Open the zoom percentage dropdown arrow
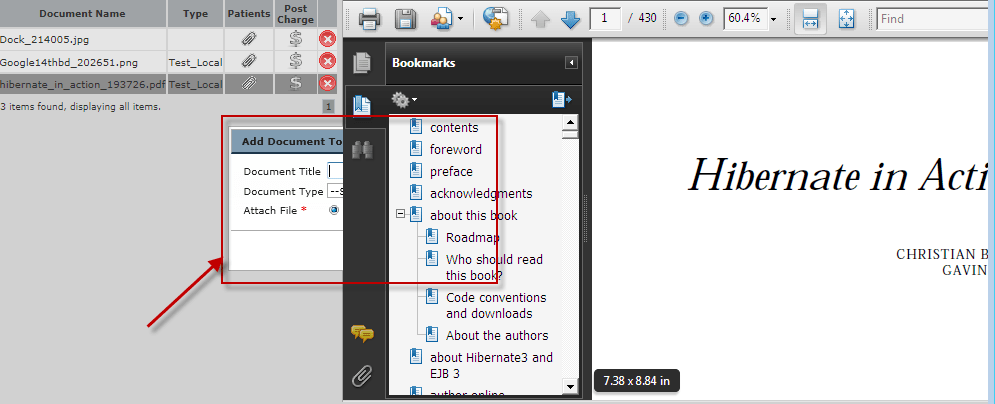This screenshot has width=995, height=404. [x=774, y=20]
